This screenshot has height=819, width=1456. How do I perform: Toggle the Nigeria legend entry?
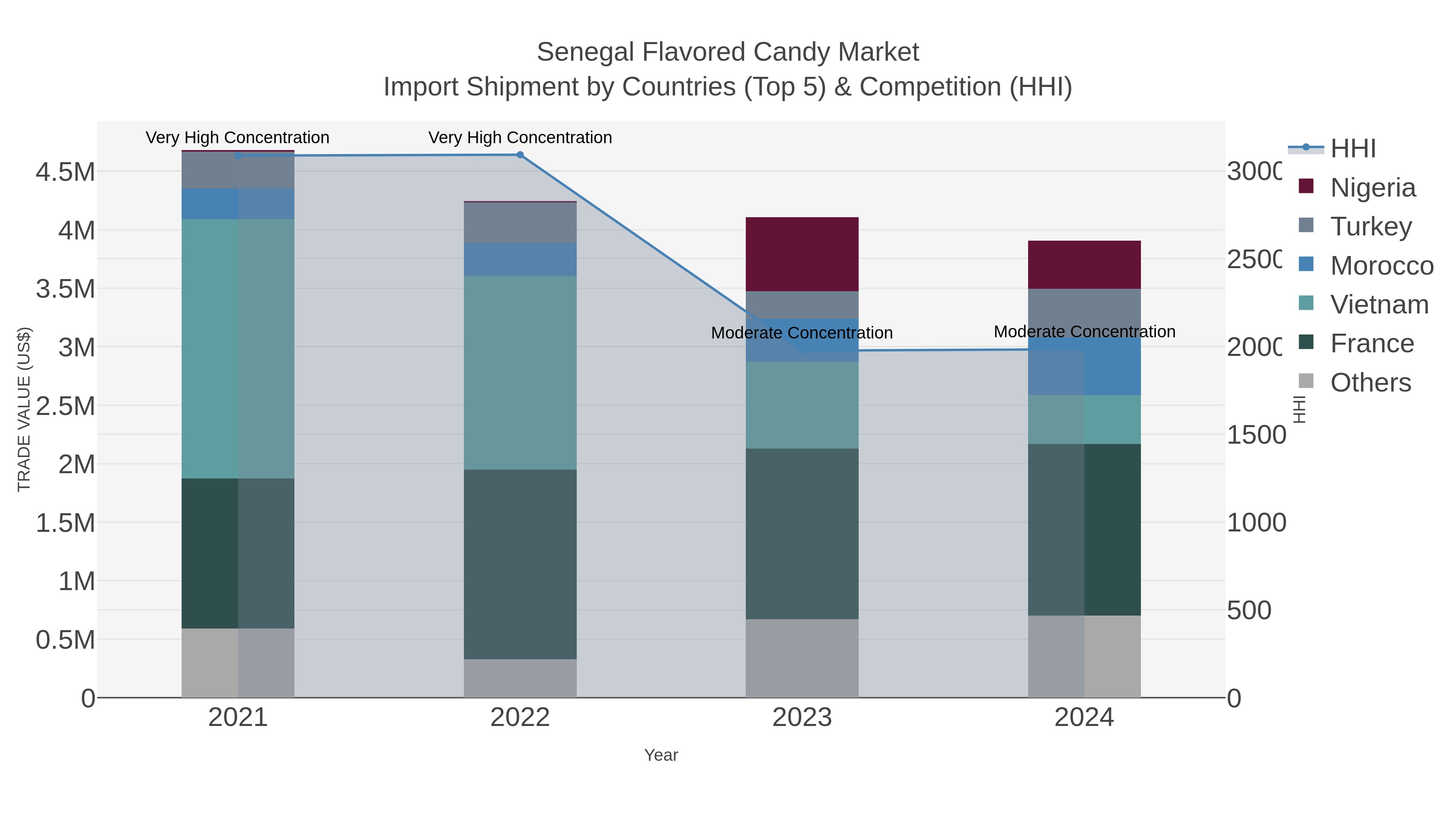pos(1357,188)
